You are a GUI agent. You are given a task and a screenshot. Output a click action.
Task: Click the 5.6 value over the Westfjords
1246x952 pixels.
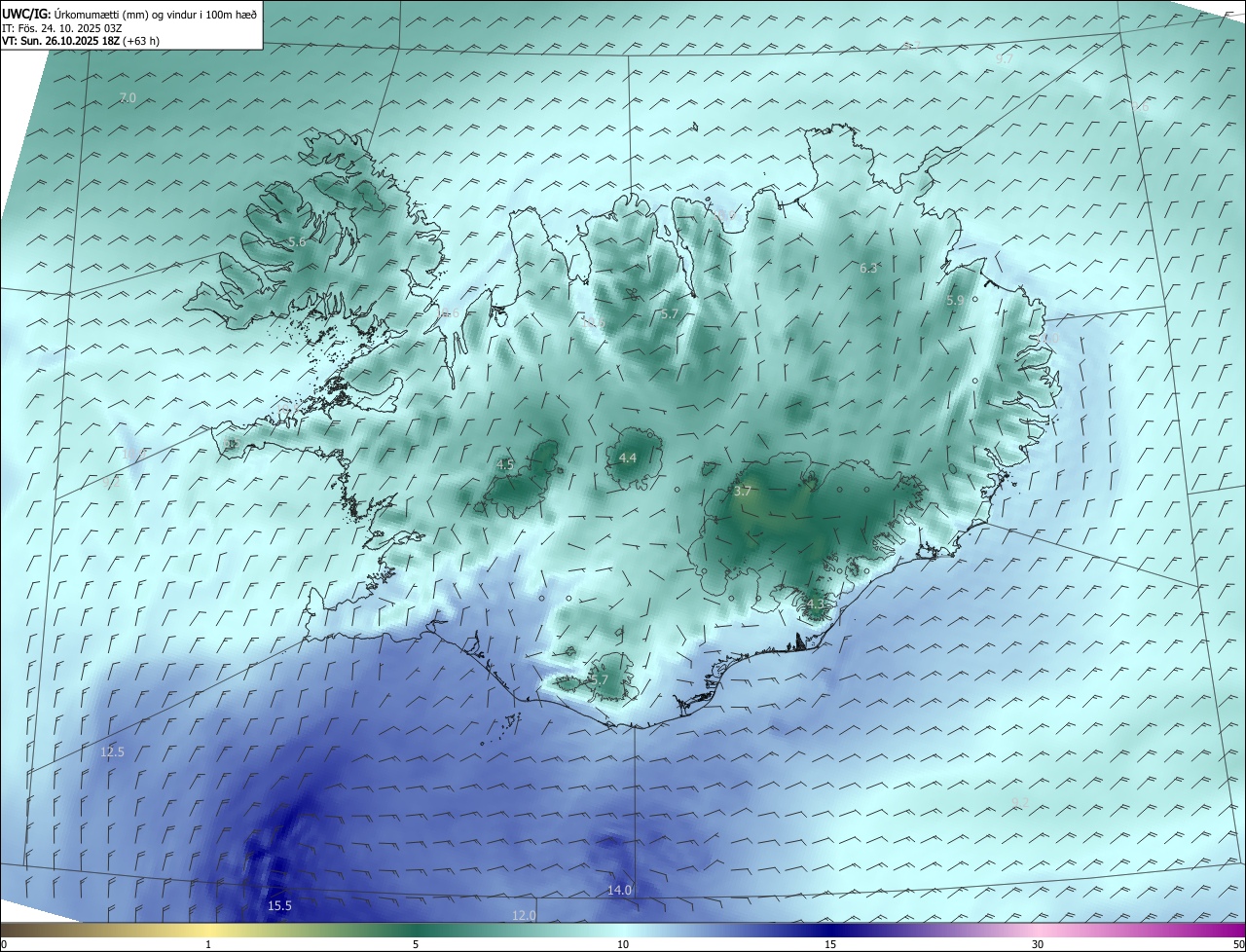(297, 241)
